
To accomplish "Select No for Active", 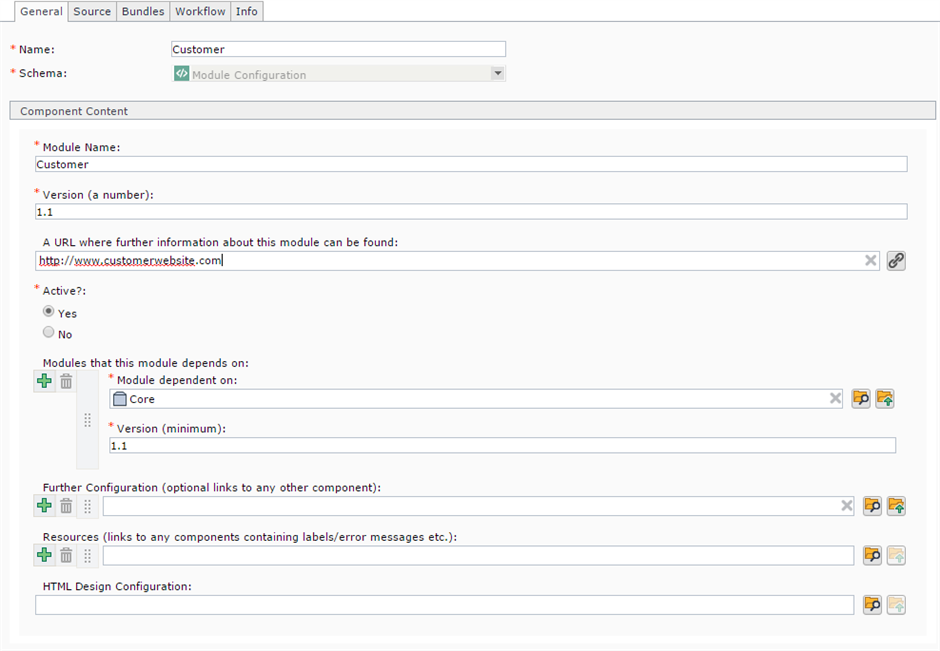I will (x=49, y=333).
